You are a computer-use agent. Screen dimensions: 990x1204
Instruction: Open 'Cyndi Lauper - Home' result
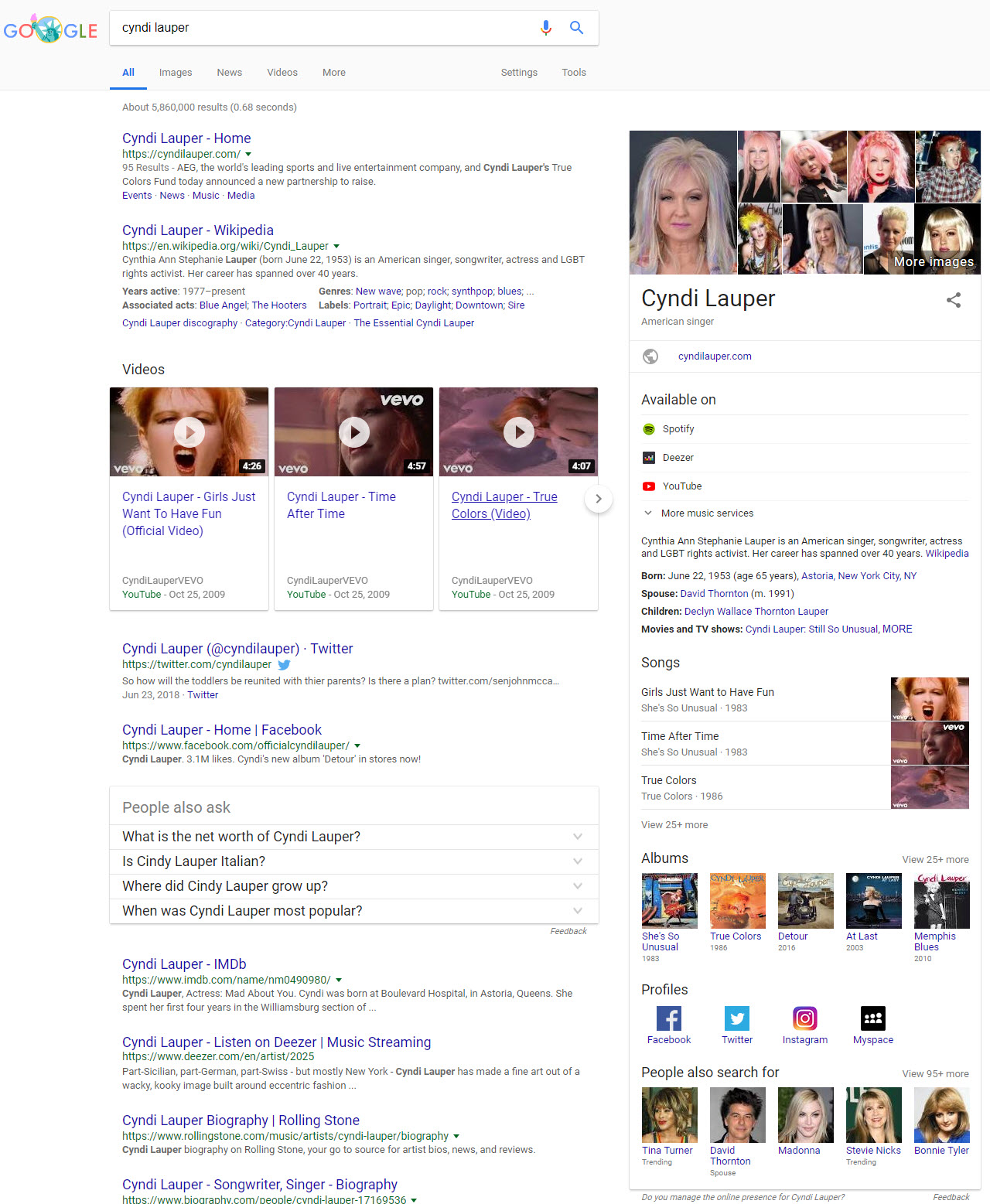186,138
